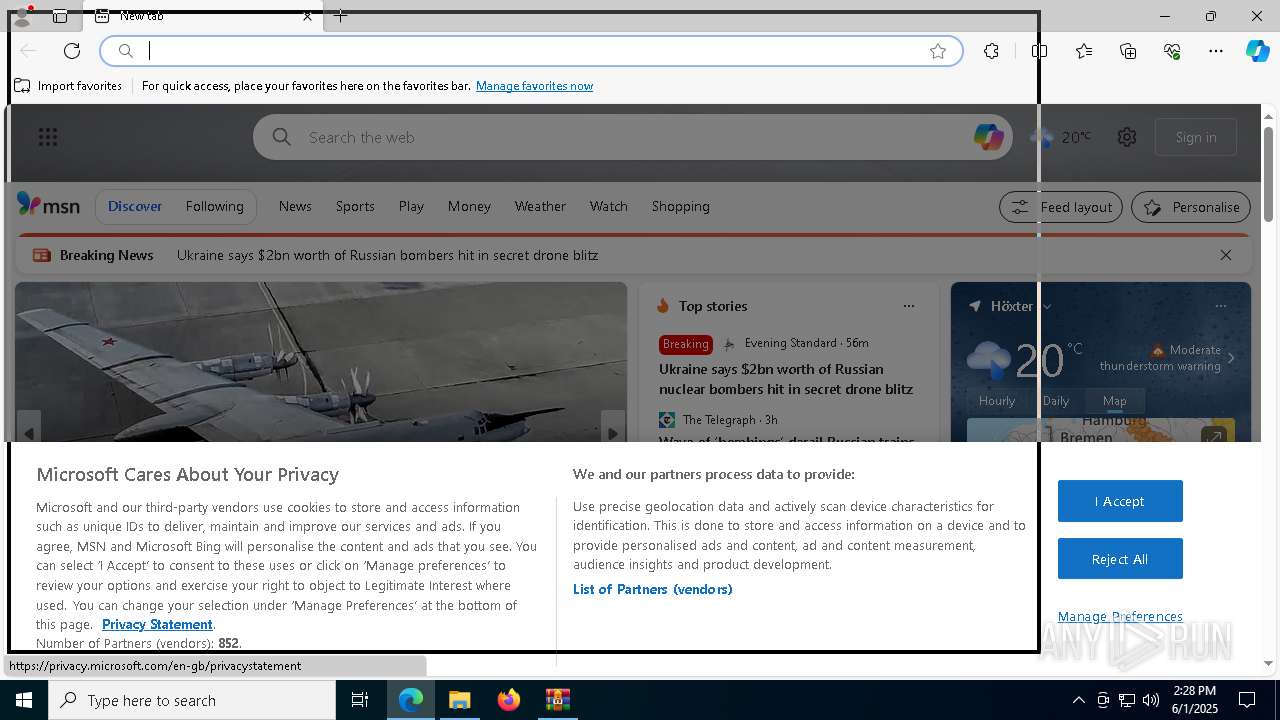Open the Watch section
Image resolution: width=1280 pixels, height=720 pixels.
(608, 206)
